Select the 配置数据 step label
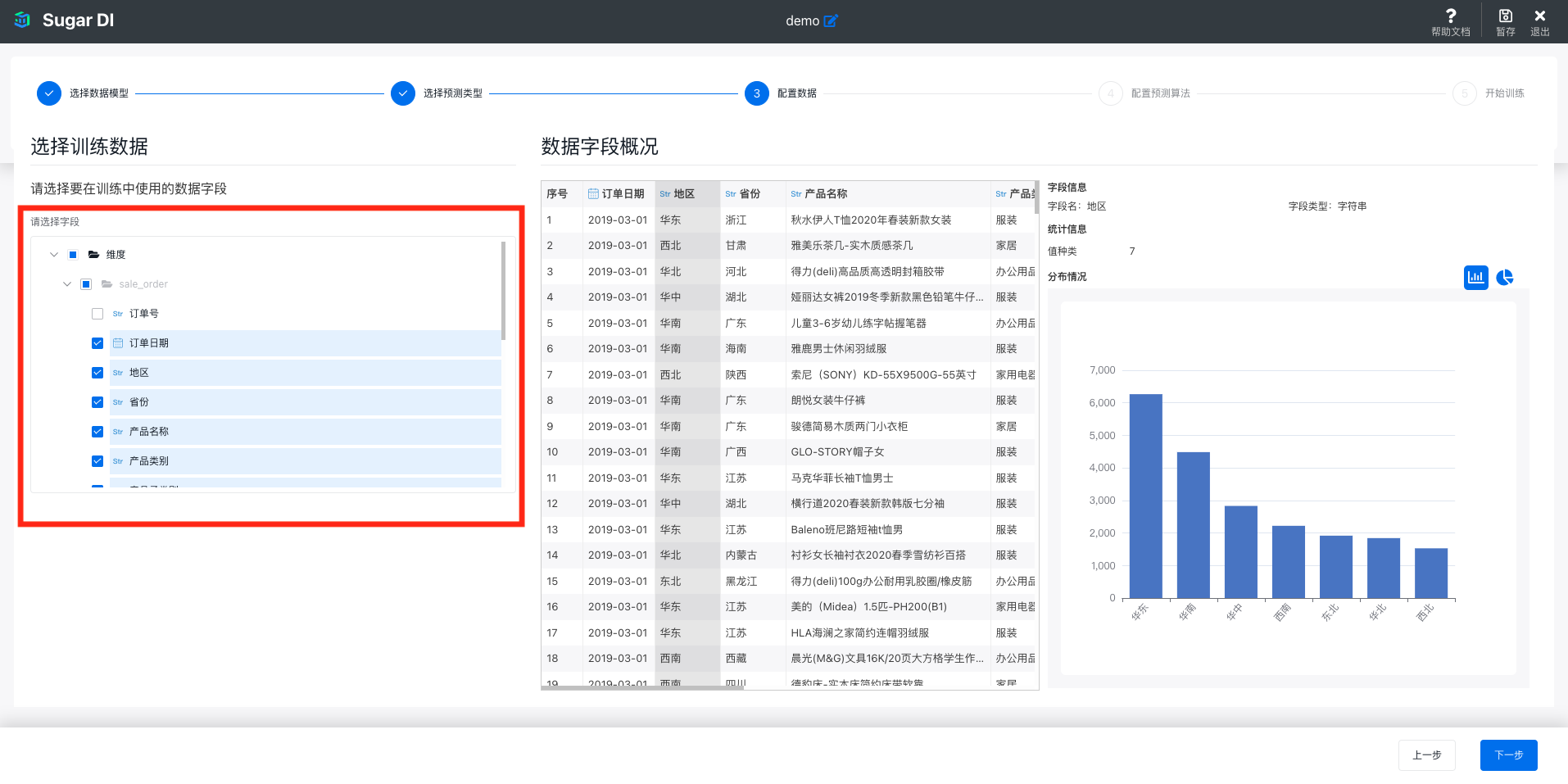 click(x=797, y=93)
